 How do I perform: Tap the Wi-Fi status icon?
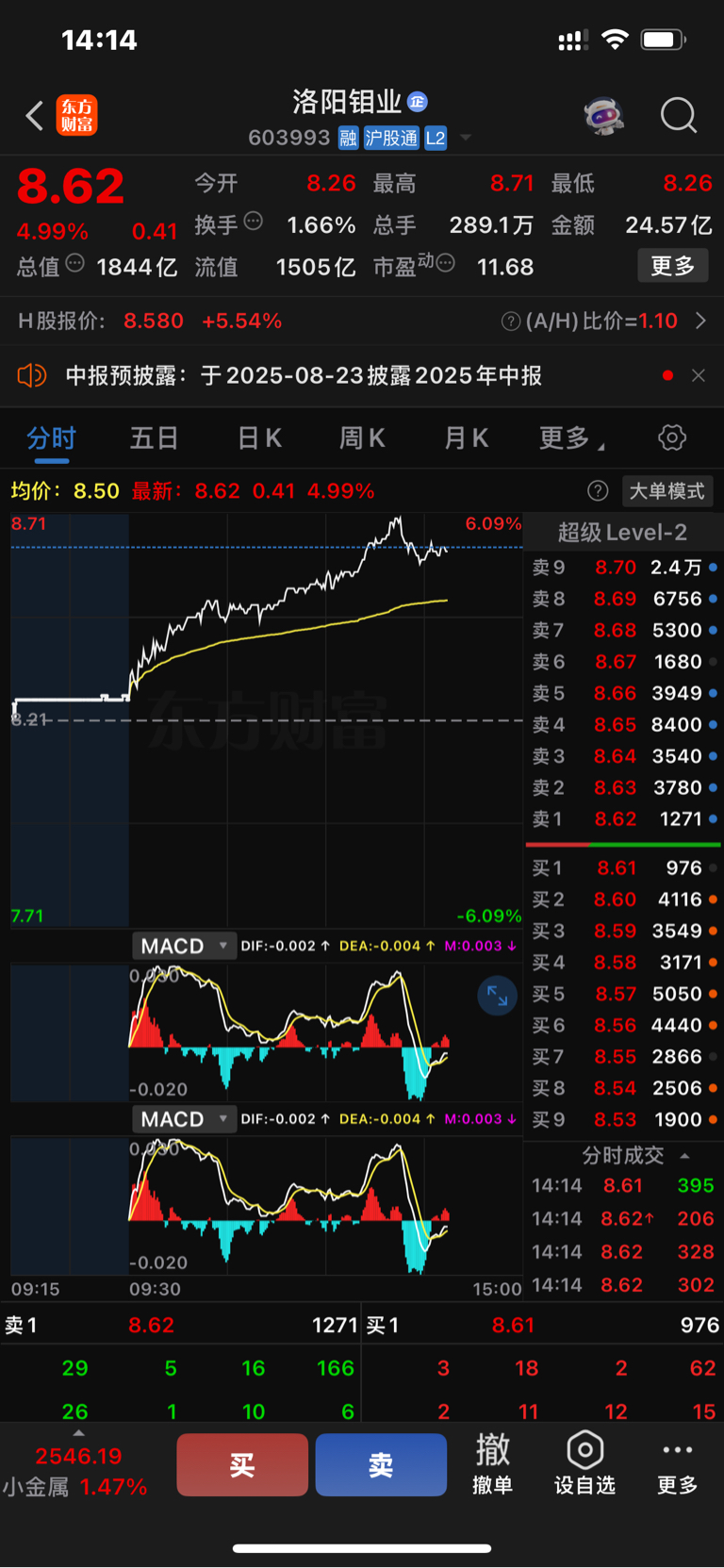tap(615, 40)
